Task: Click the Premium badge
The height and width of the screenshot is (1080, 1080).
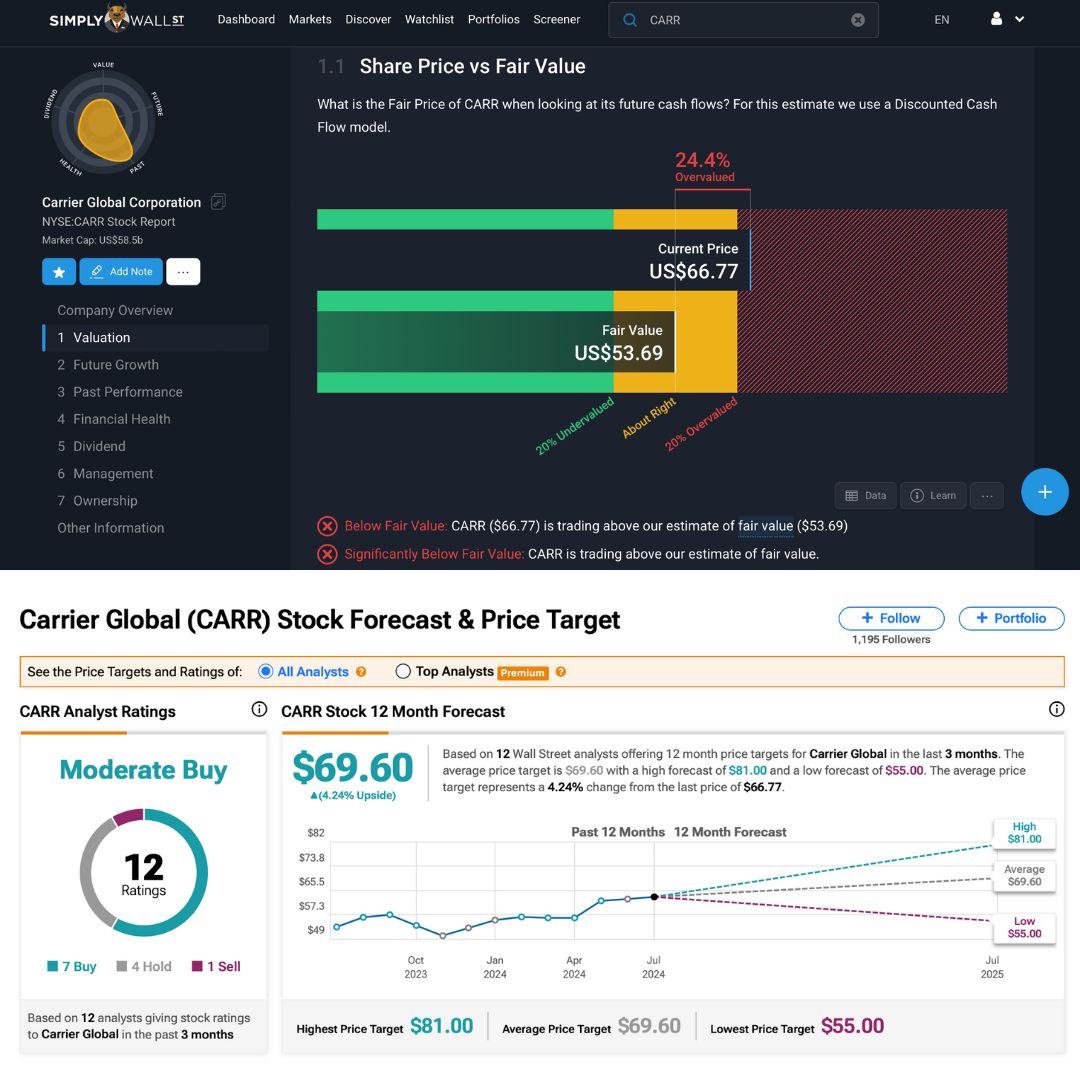Action: [523, 672]
